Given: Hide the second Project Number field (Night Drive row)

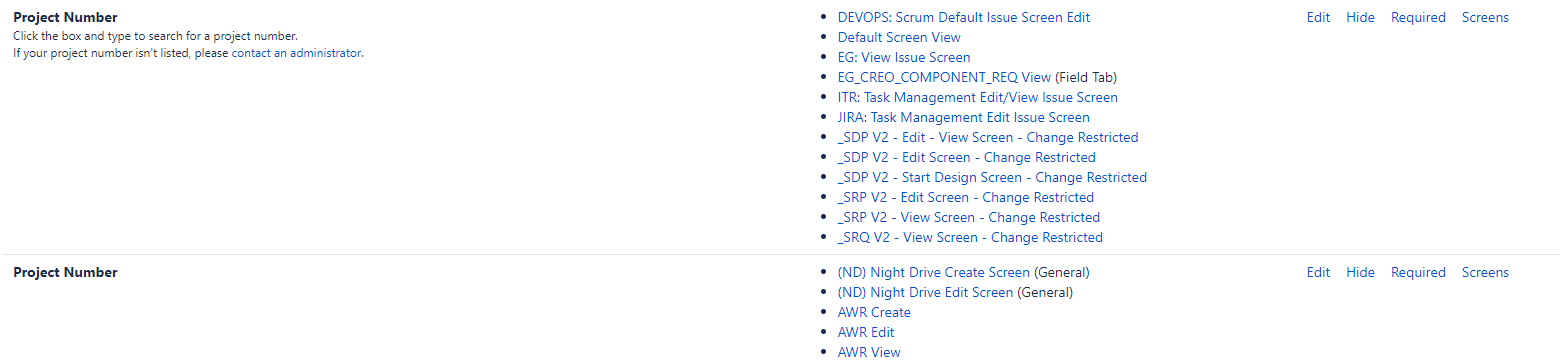Looking at the screenshot, I should pos(1360,272).
